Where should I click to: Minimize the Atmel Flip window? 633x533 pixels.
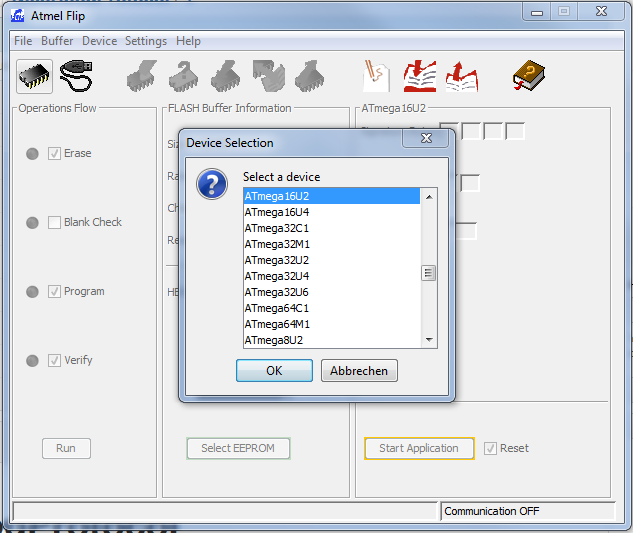pos(537,12)
